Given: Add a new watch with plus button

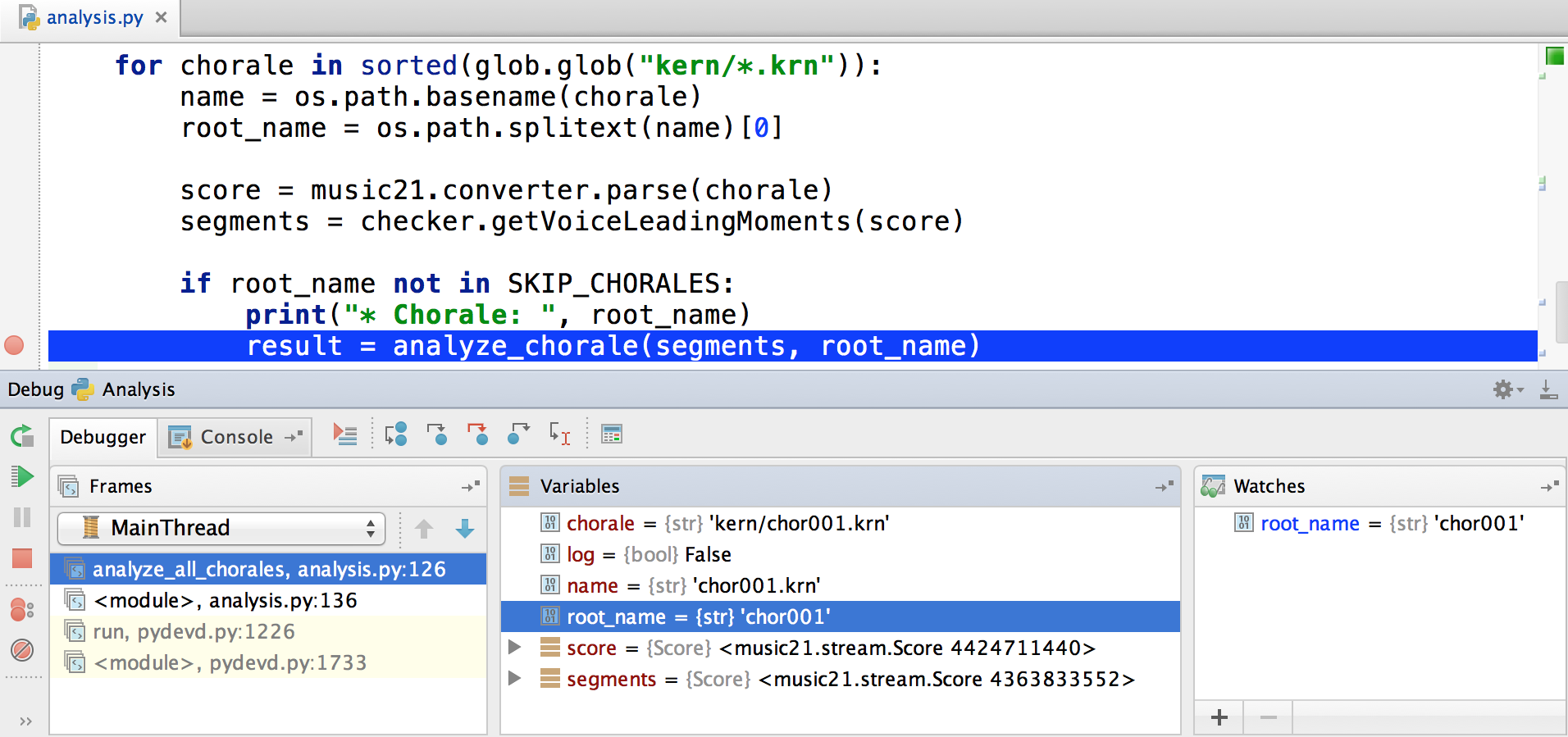Looking at the screenshot, I should 1219,718.
